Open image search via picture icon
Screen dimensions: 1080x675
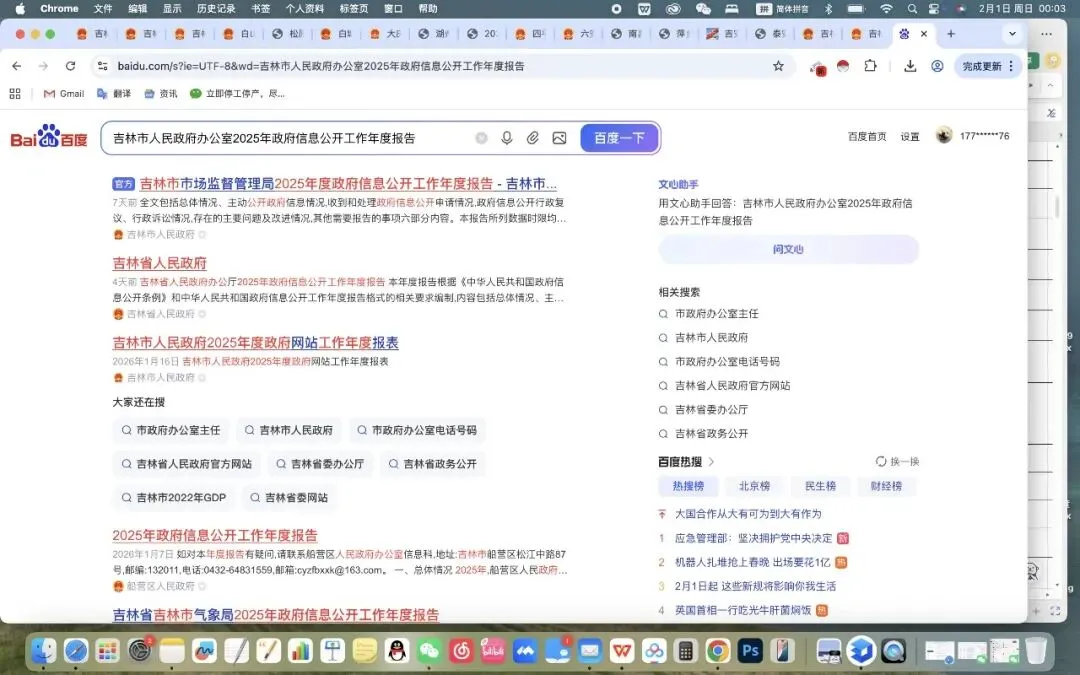coord(559,138)
